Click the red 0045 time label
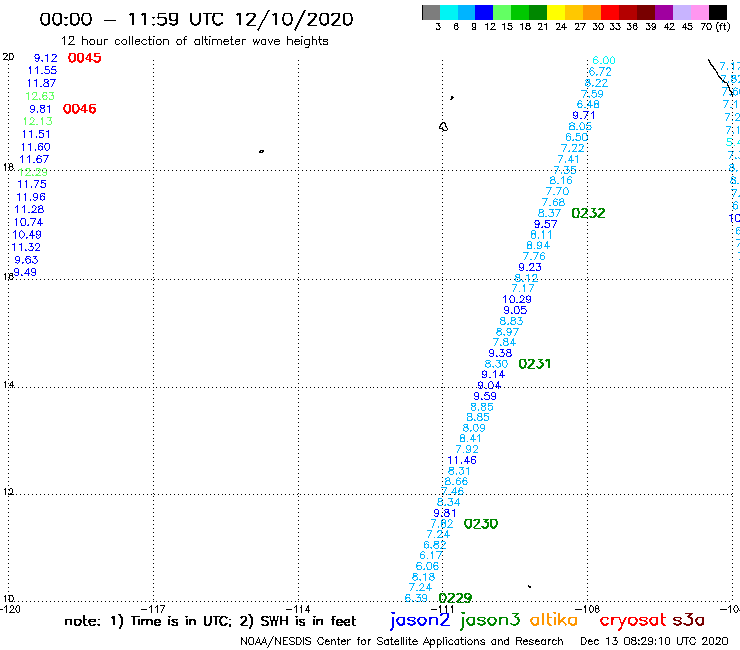 (84, 58)
